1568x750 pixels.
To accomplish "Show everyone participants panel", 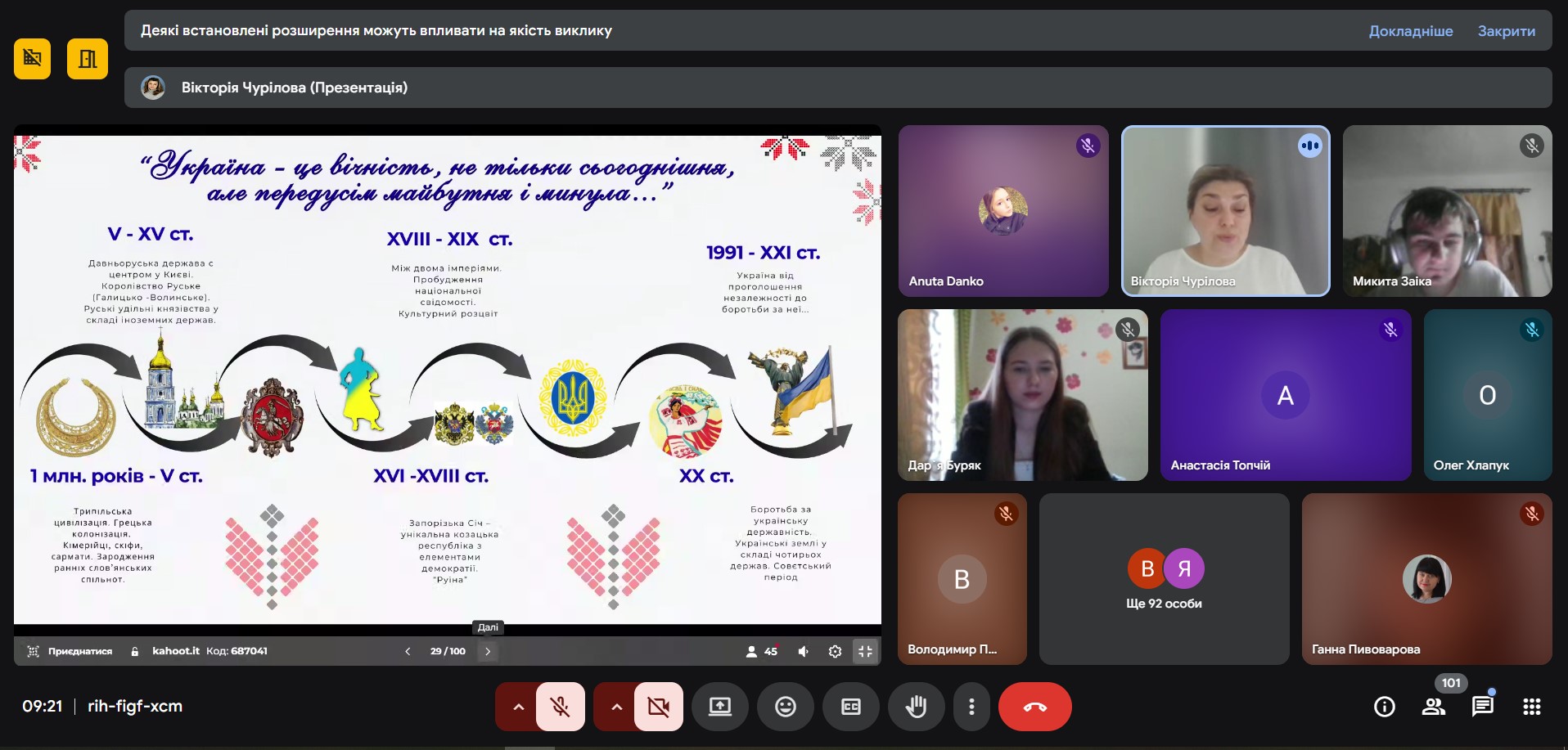I will point(1434,707).
